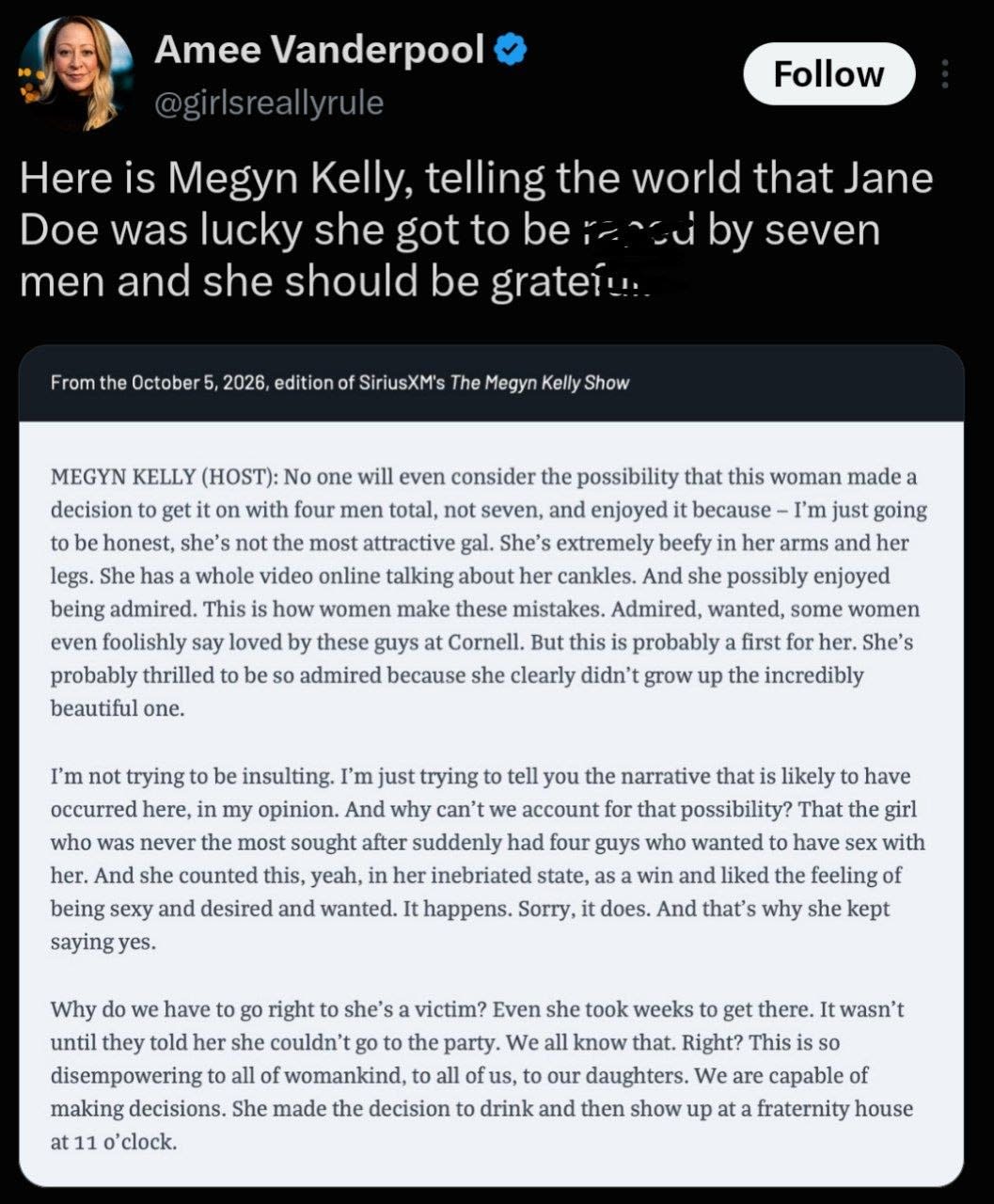Click the scribbled-out word in the tweet
Viewport: 994px width, 1204px height.
(635, 230)
